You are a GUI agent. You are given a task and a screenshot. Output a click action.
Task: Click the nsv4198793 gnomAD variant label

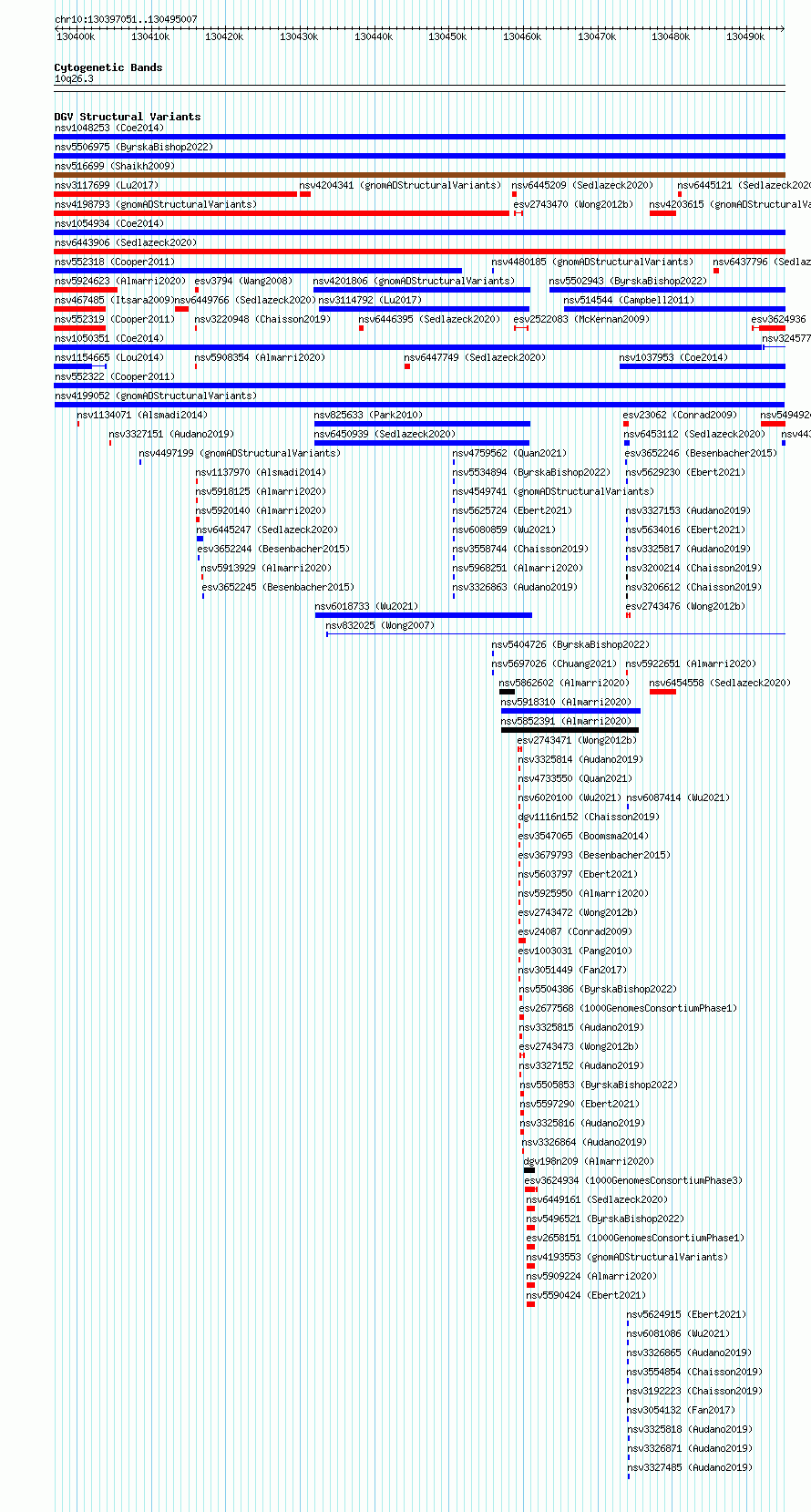click(x=156, y=204)
